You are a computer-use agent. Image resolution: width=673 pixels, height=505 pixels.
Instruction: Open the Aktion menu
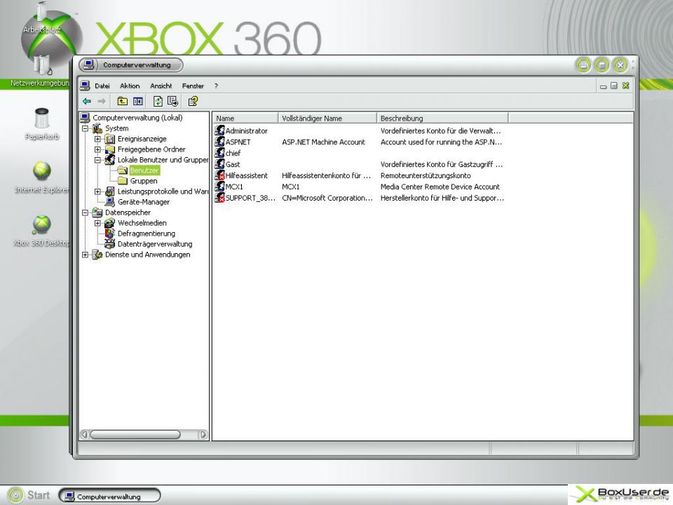click(130, 86)
